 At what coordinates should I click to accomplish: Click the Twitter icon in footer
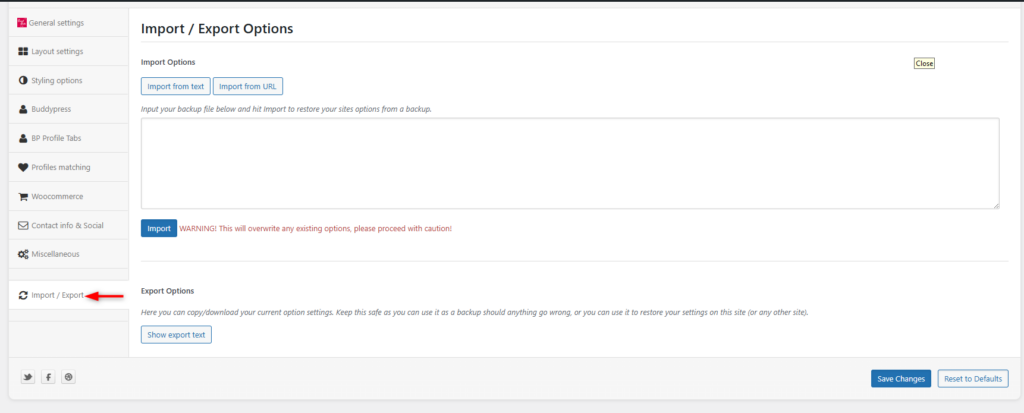click(x=28, y=377)
